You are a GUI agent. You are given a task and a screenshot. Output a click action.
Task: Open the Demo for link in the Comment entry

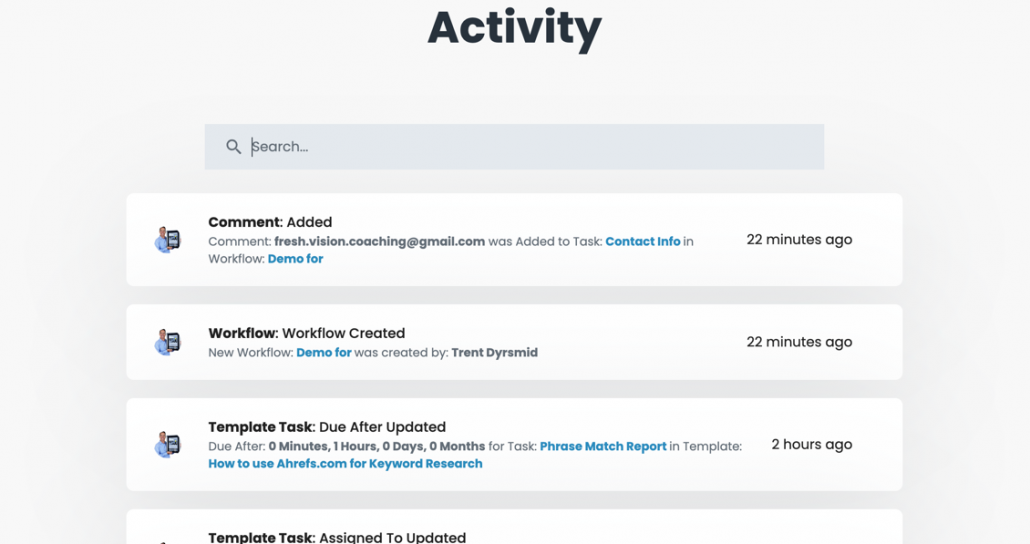click(x=295, y=259)
